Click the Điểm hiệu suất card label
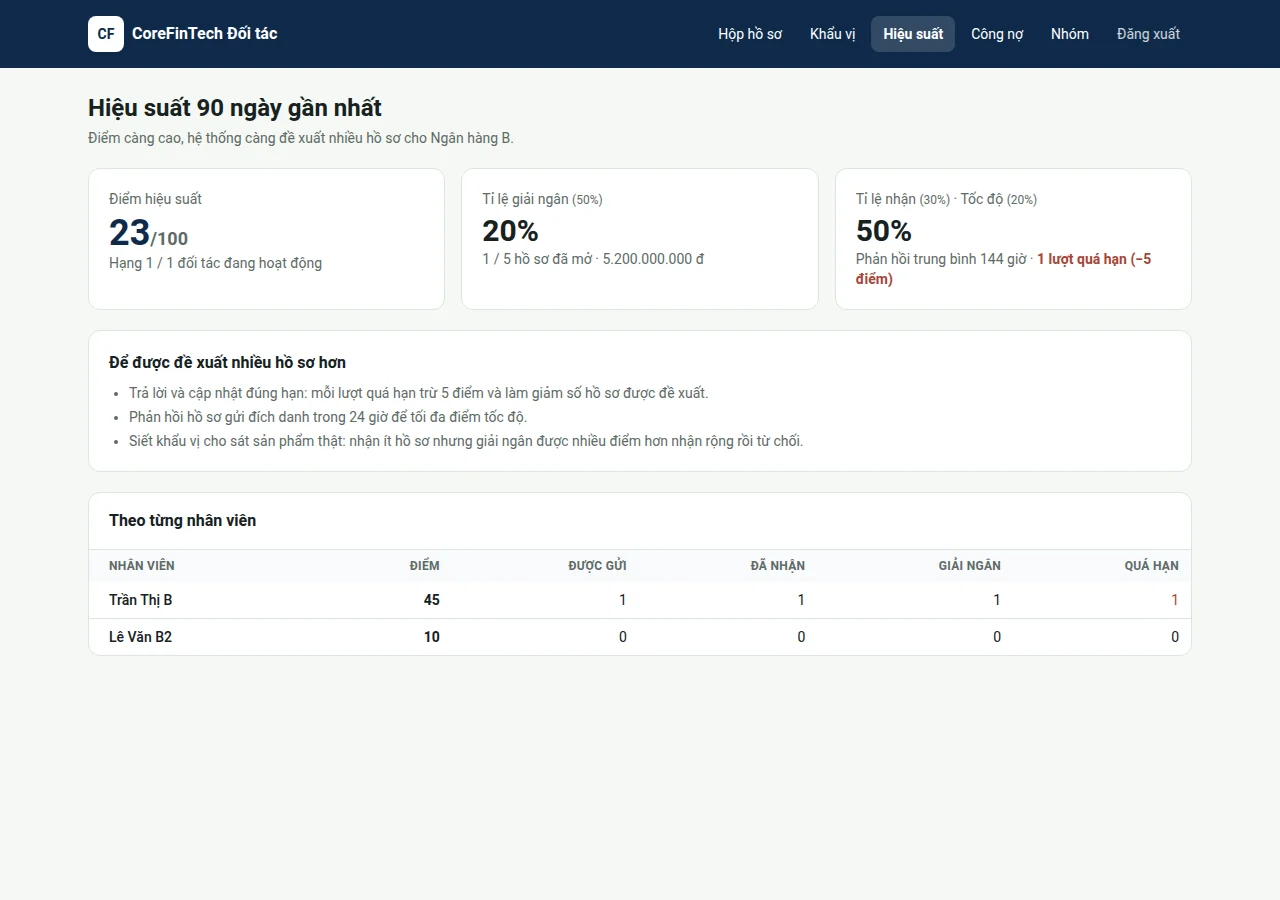Screen dimensions: 1280x900 tap(155, 199)
